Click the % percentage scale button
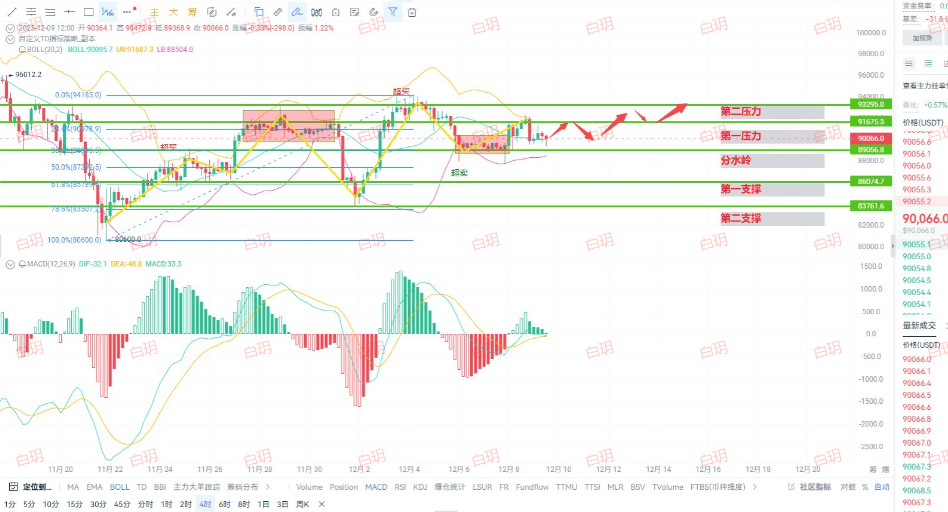The image size is (948, 512). 865,487
